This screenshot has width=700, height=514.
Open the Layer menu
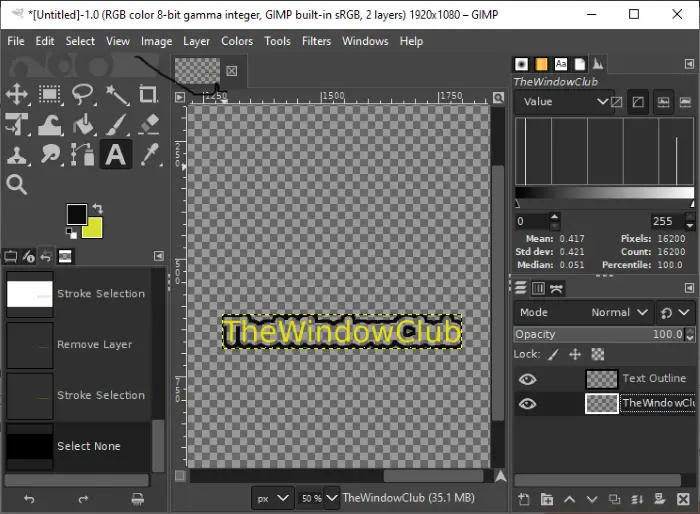click(196, 41)
